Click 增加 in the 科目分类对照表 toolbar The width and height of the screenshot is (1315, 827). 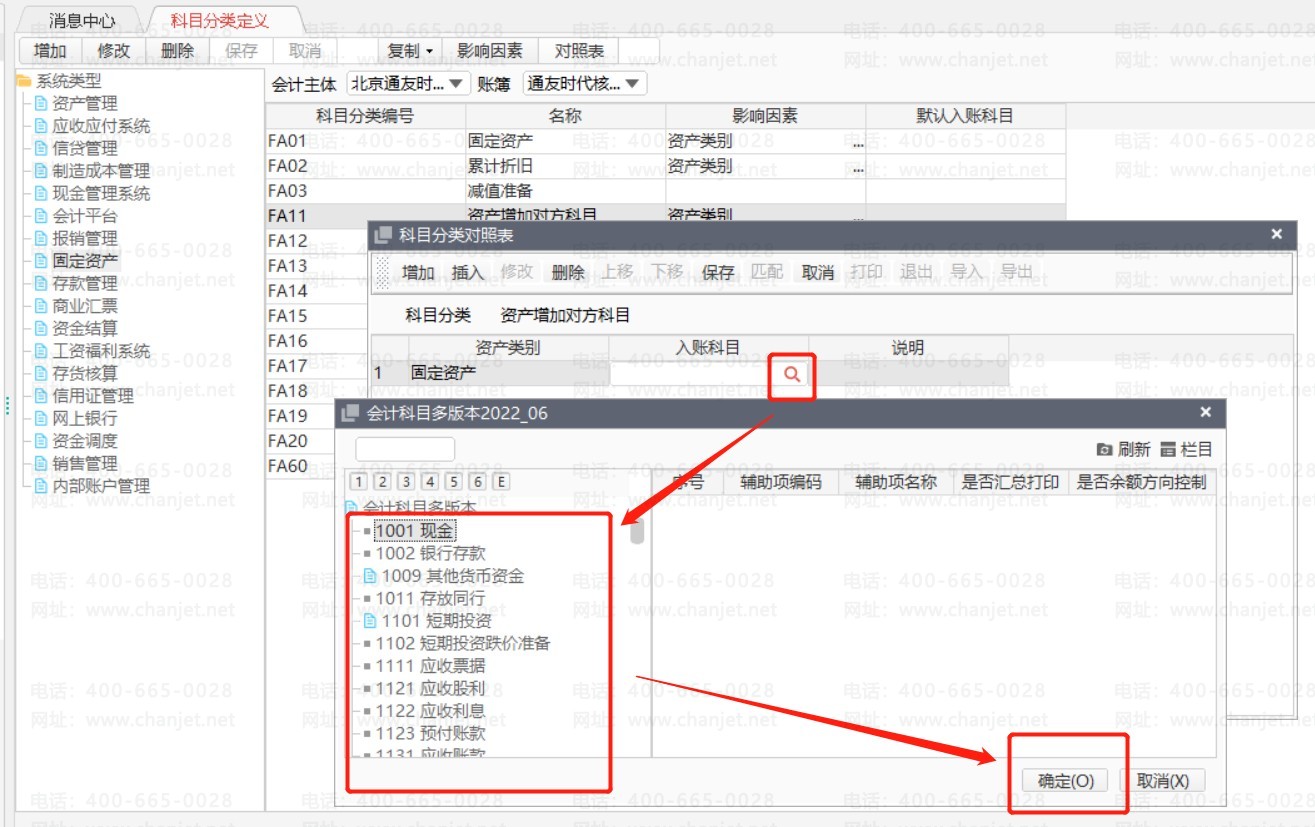pos(418,272)
